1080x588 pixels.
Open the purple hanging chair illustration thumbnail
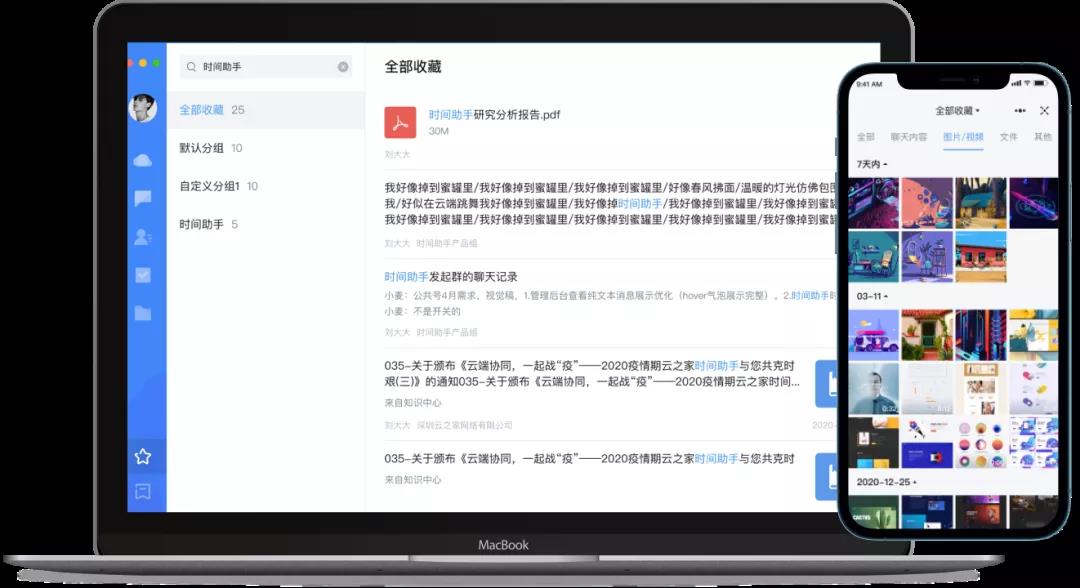(x=927, y=256)
